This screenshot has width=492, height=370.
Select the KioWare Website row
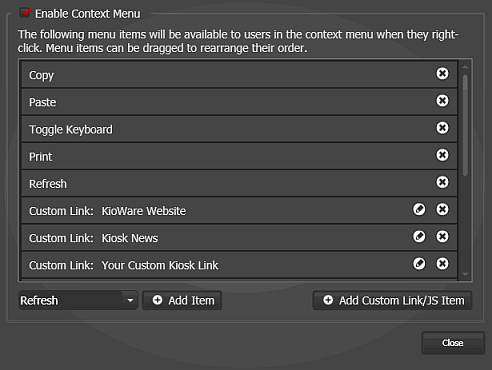pyautogui.click(x=239, y=210)
